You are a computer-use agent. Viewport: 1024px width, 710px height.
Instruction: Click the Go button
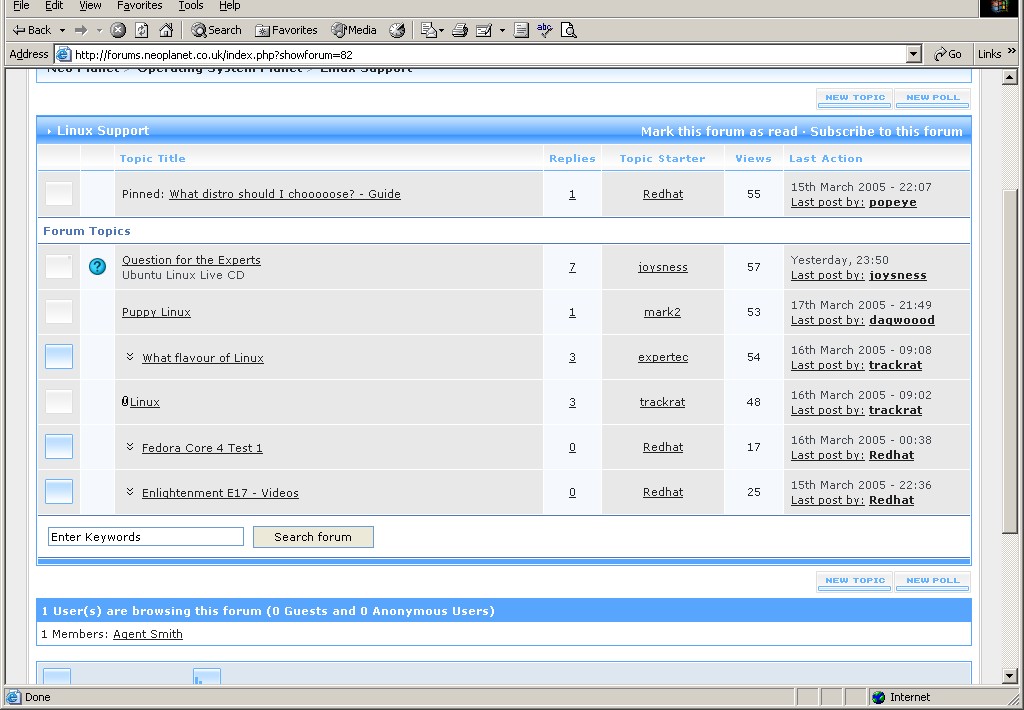tap(948, 54)
